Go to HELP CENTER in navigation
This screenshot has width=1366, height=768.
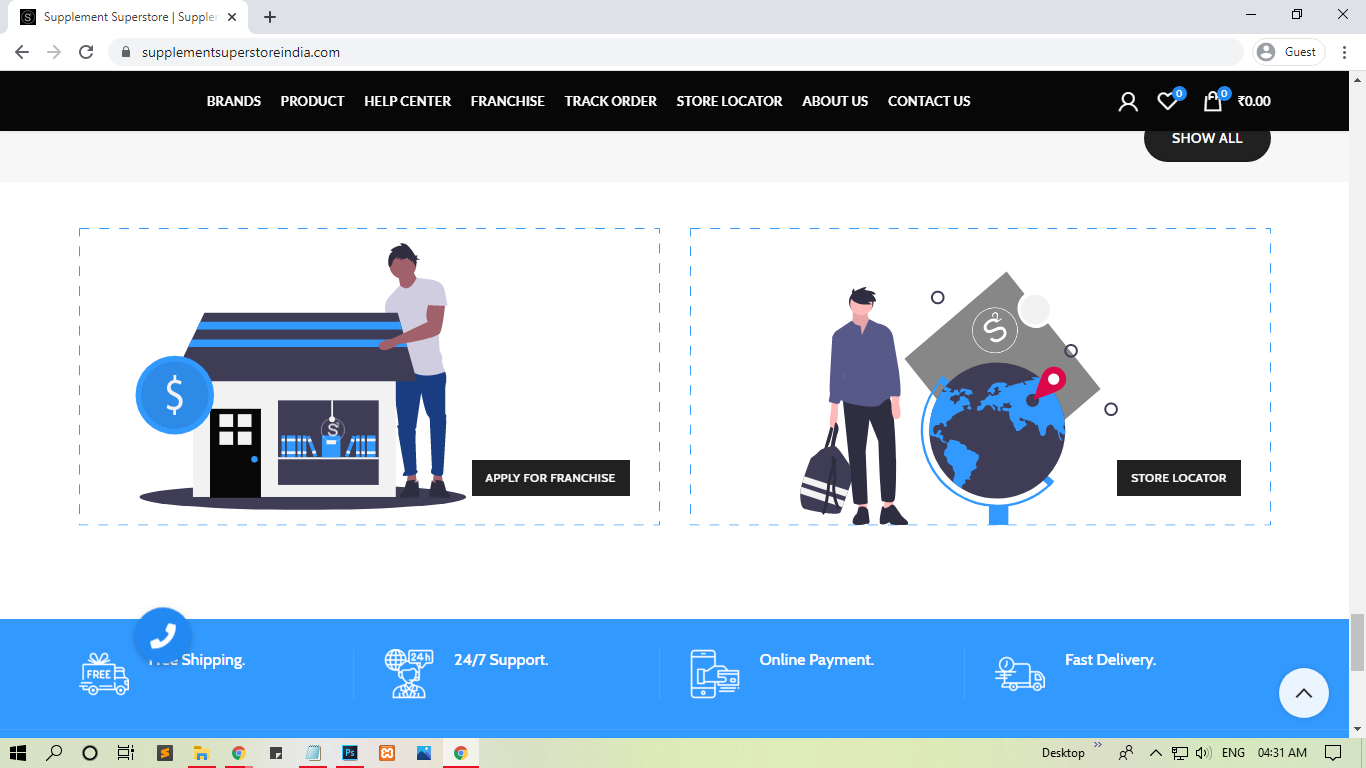coord(407,101)
